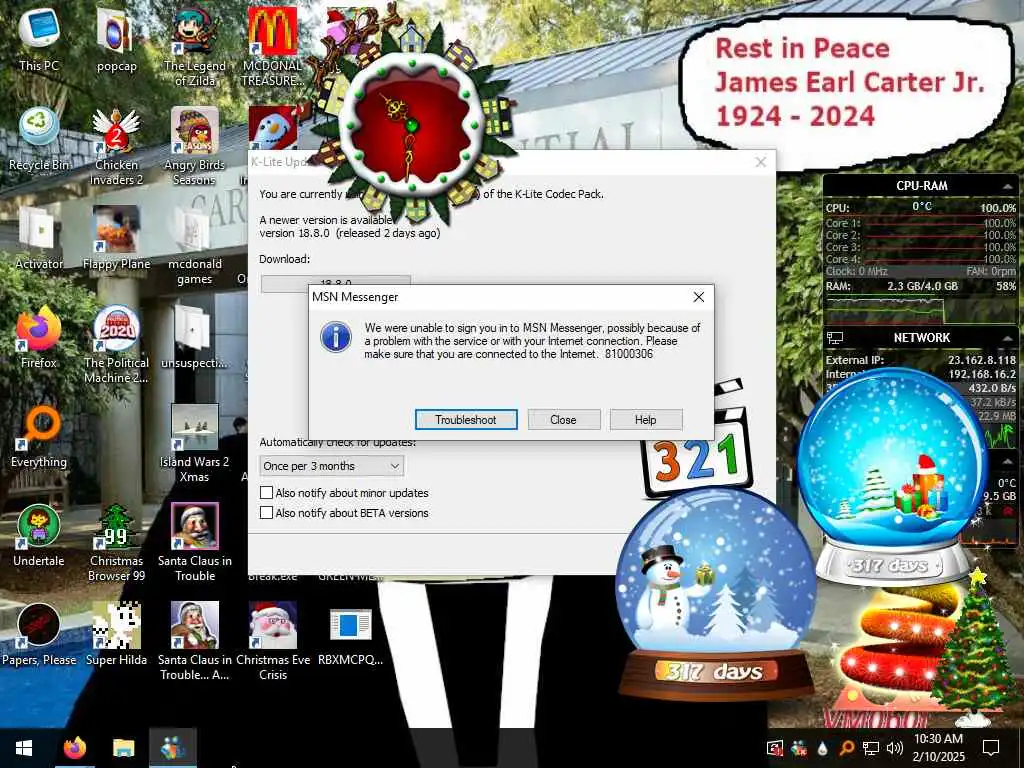Open the Everything tray icon
This screenshot has height=768, width=1024.
(846, 748)
